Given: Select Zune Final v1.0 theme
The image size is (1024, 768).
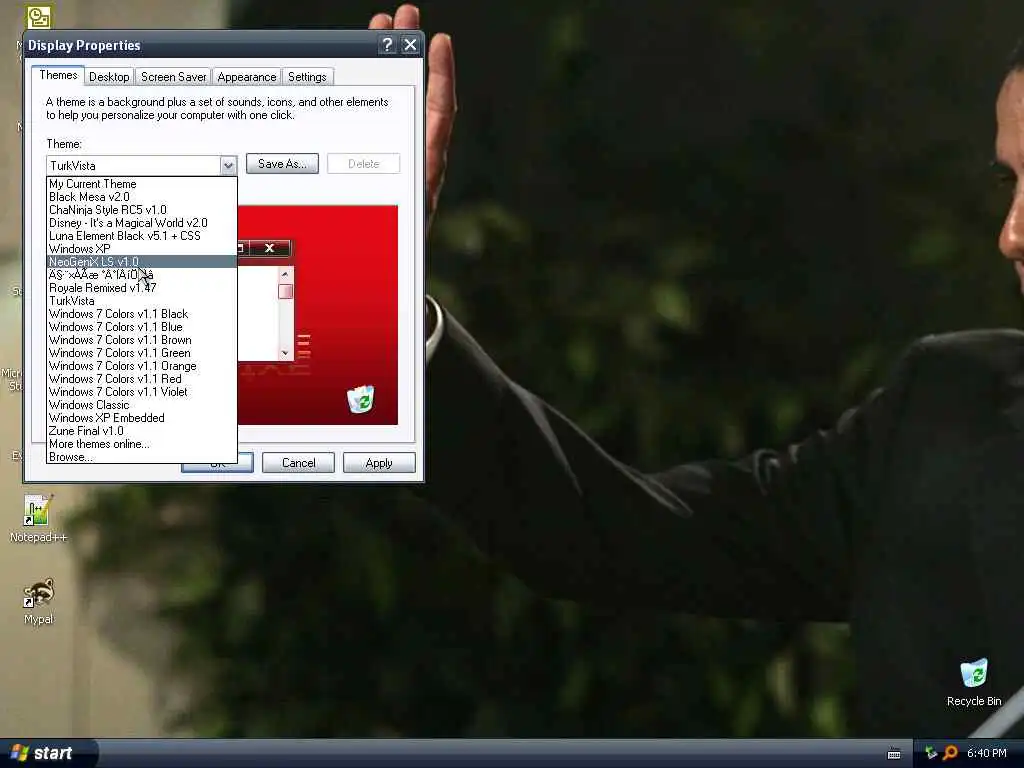Looking at the screenshot, I should (142, 431).
